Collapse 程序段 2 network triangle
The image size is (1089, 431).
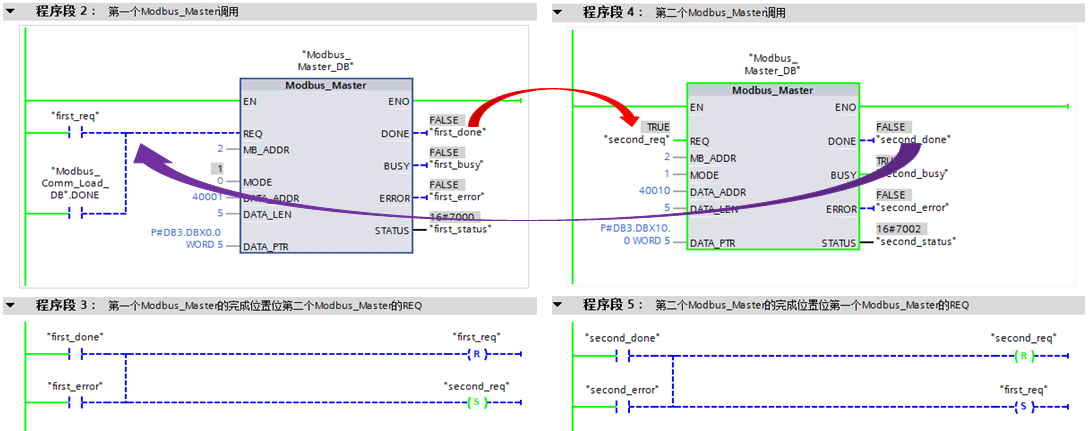pos(10,11)
